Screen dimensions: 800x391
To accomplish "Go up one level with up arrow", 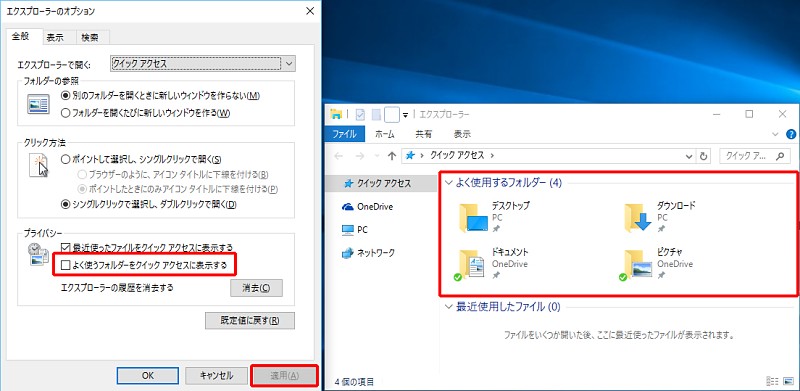I will tap(392, 156).
